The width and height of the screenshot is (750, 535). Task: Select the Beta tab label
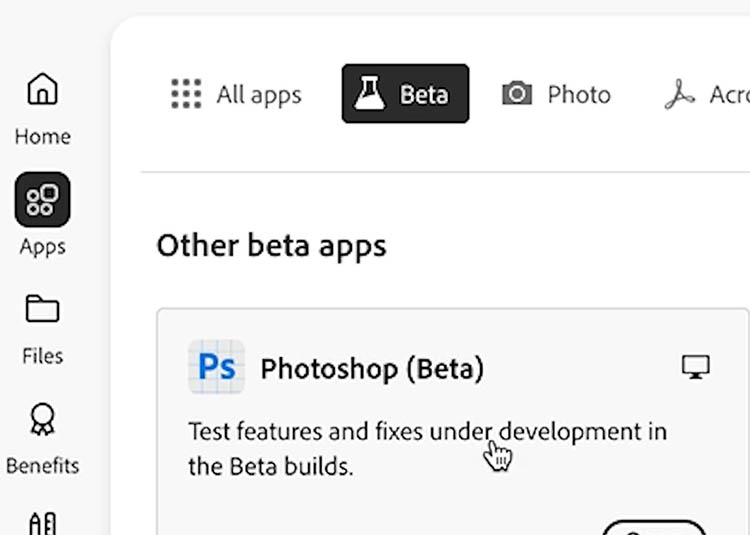point(424,95)
